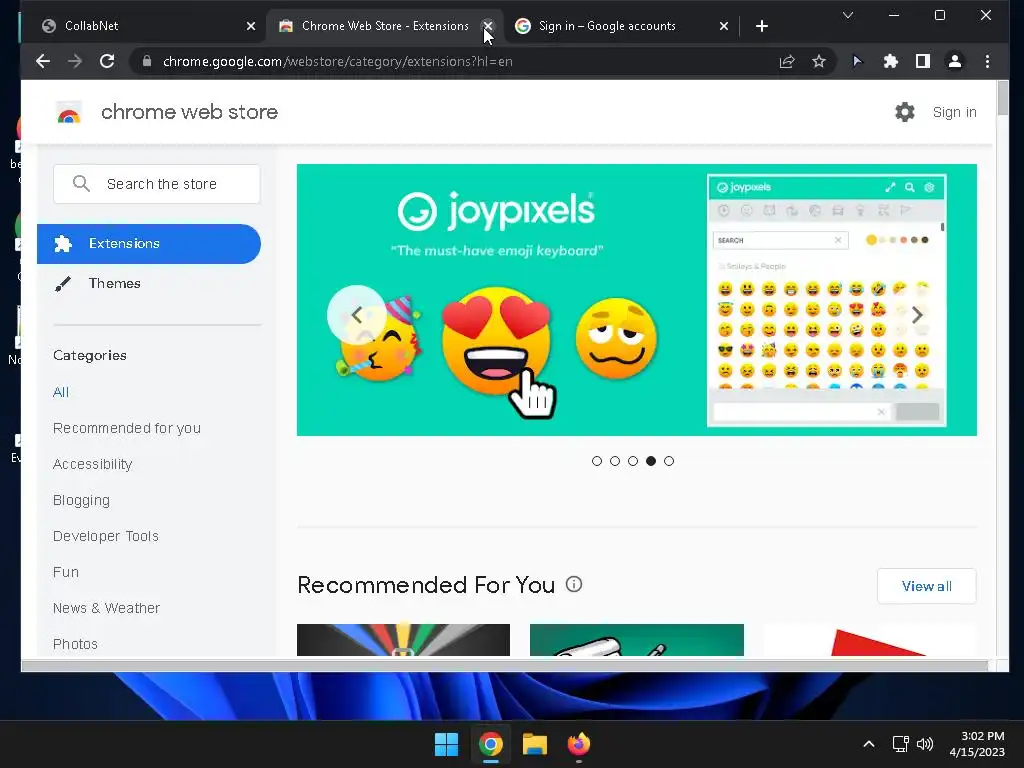
Task: Click the page vertical scrollbar thumb
Action: (x=1003, y=98)
